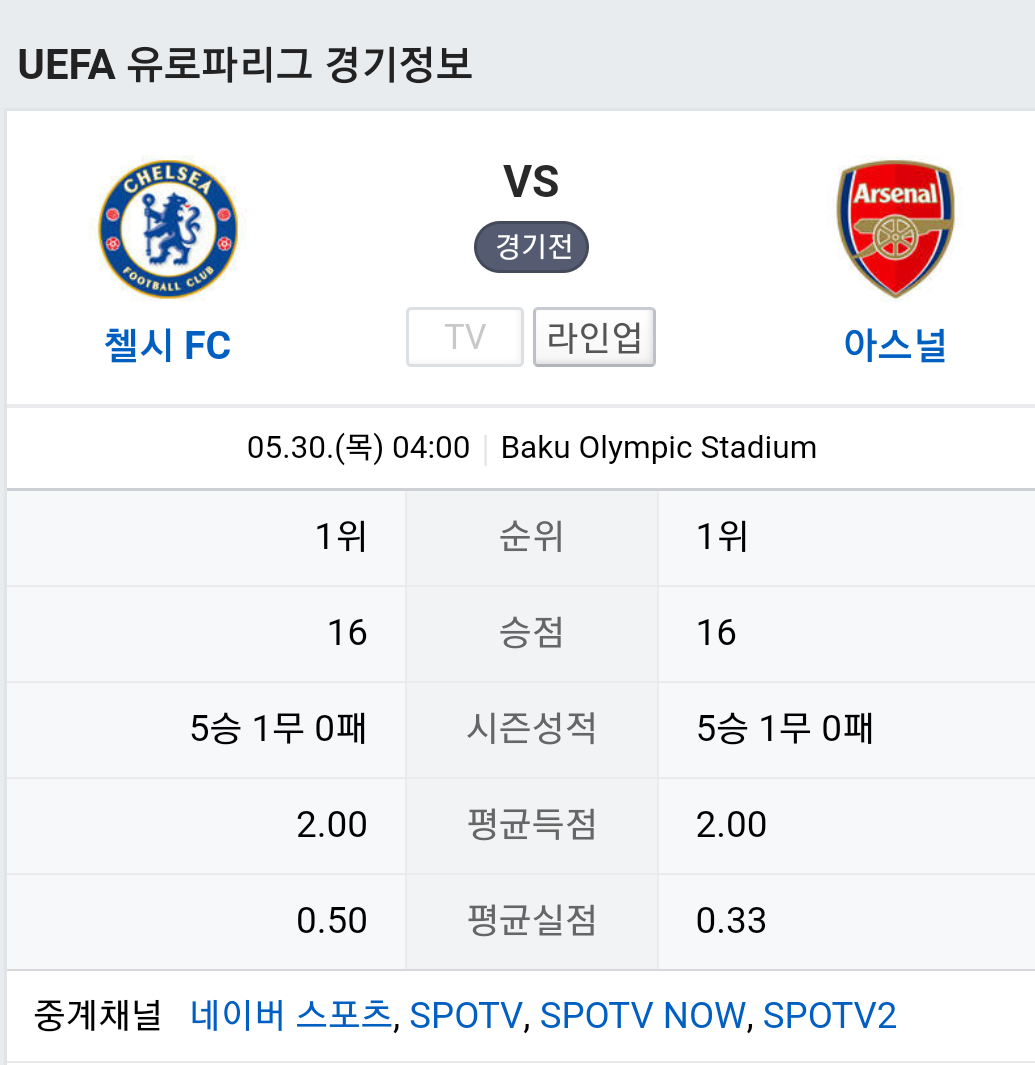Image resolution: width=1035 pixels, height=1065 pixels.
Task: Open the SPOTV NOW channel link
Action: [642, 1015]
